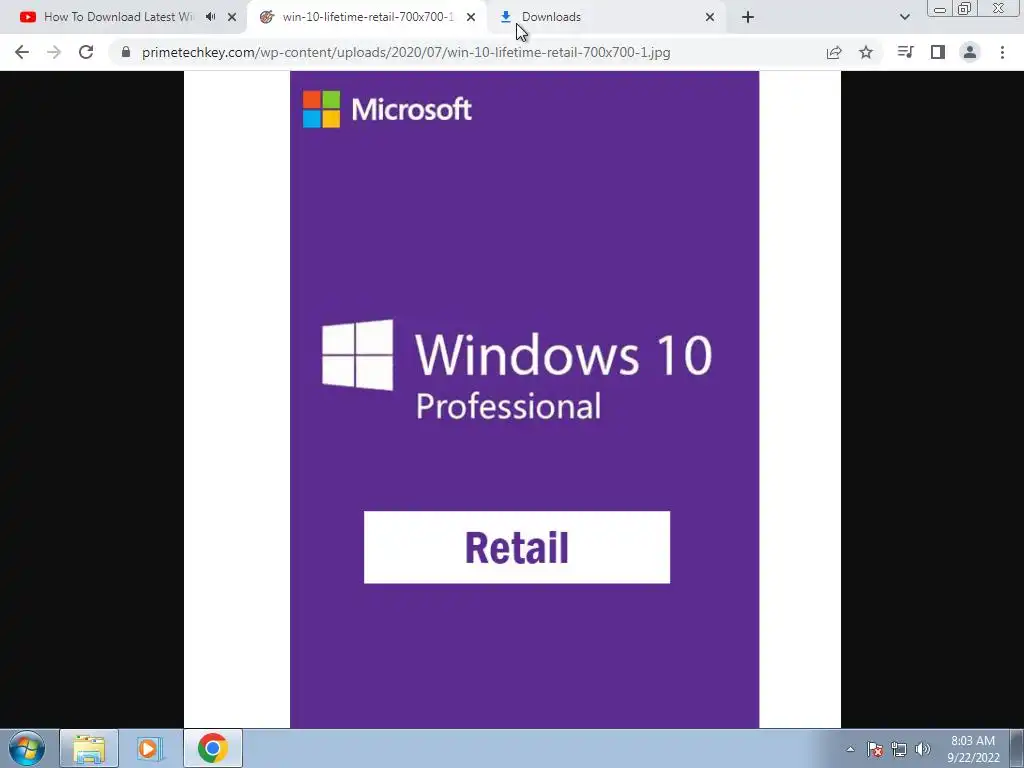The width and height of the screenshot is (1024, 768).
Task: Click the Windows 10 Professional image
Action: 512,400
